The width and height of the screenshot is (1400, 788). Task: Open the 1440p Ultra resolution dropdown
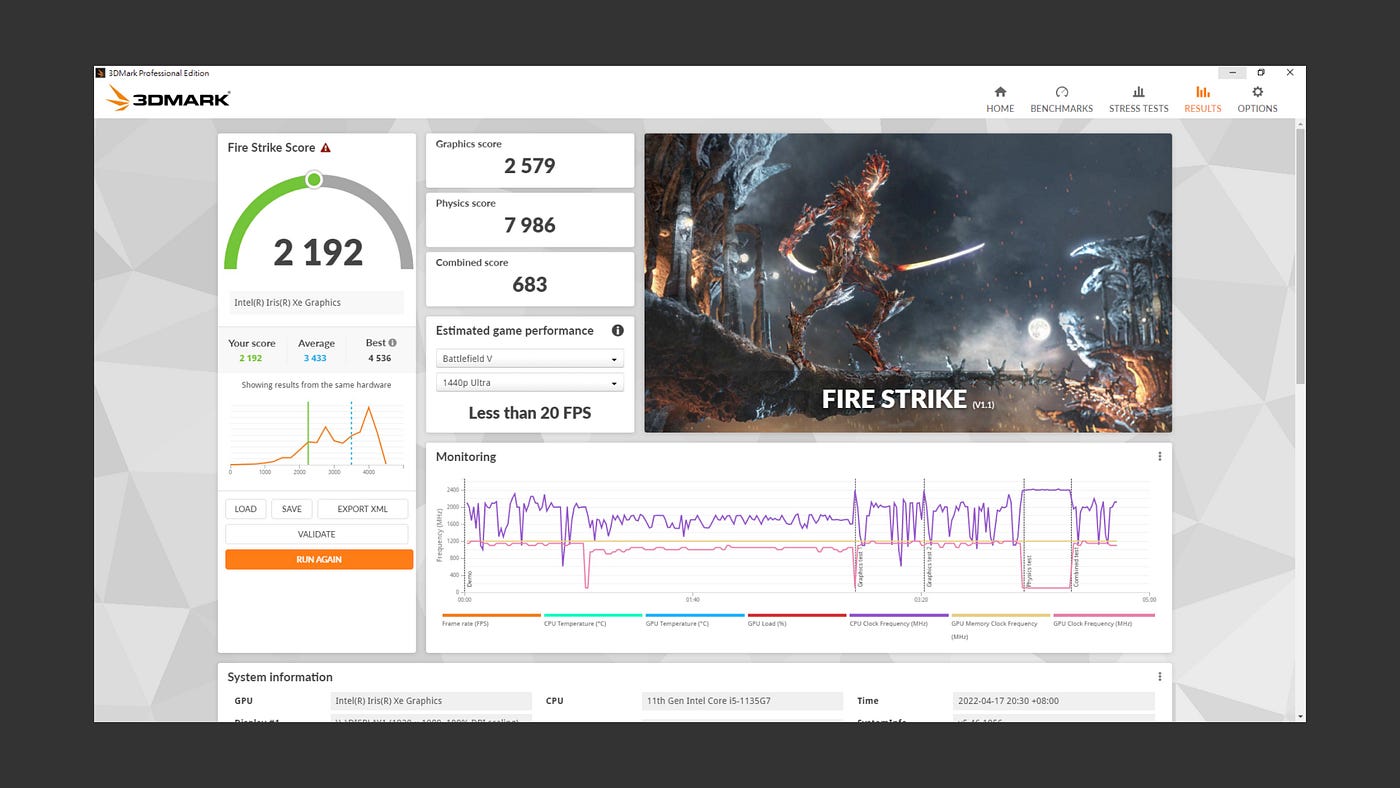530,383
